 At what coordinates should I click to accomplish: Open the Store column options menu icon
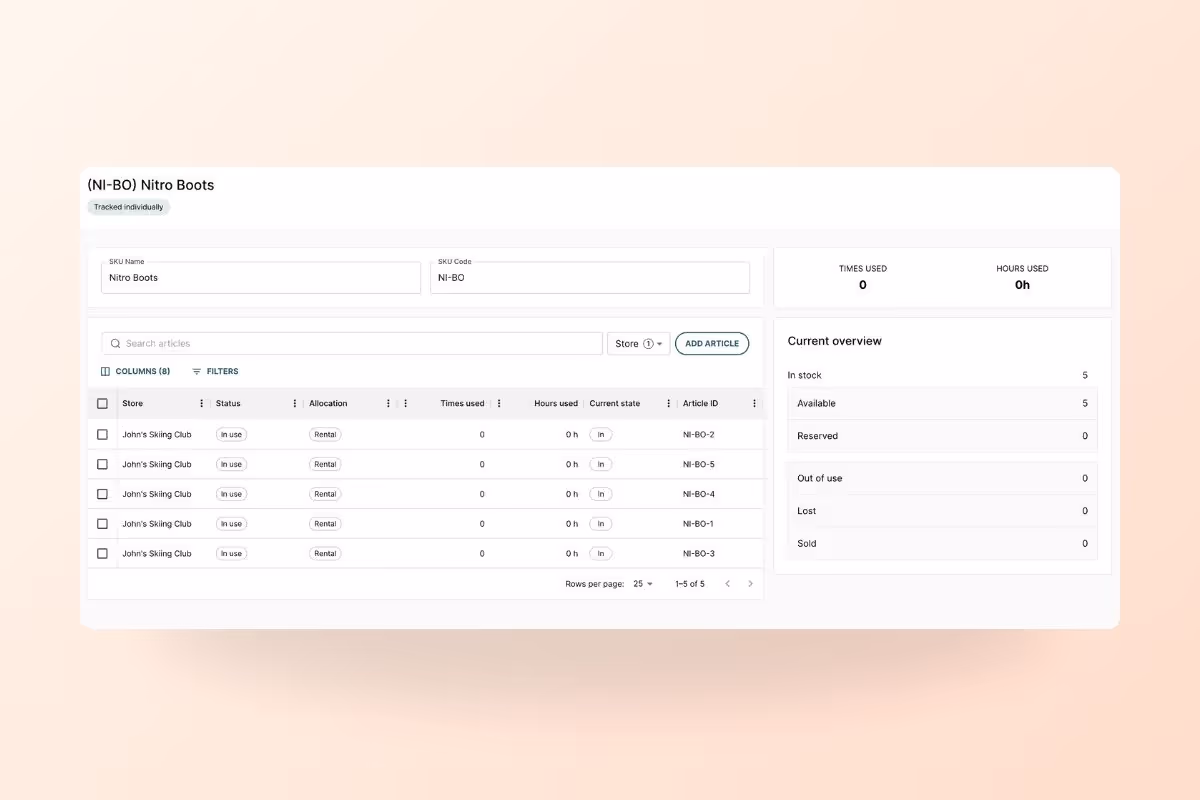click(202, 403)
